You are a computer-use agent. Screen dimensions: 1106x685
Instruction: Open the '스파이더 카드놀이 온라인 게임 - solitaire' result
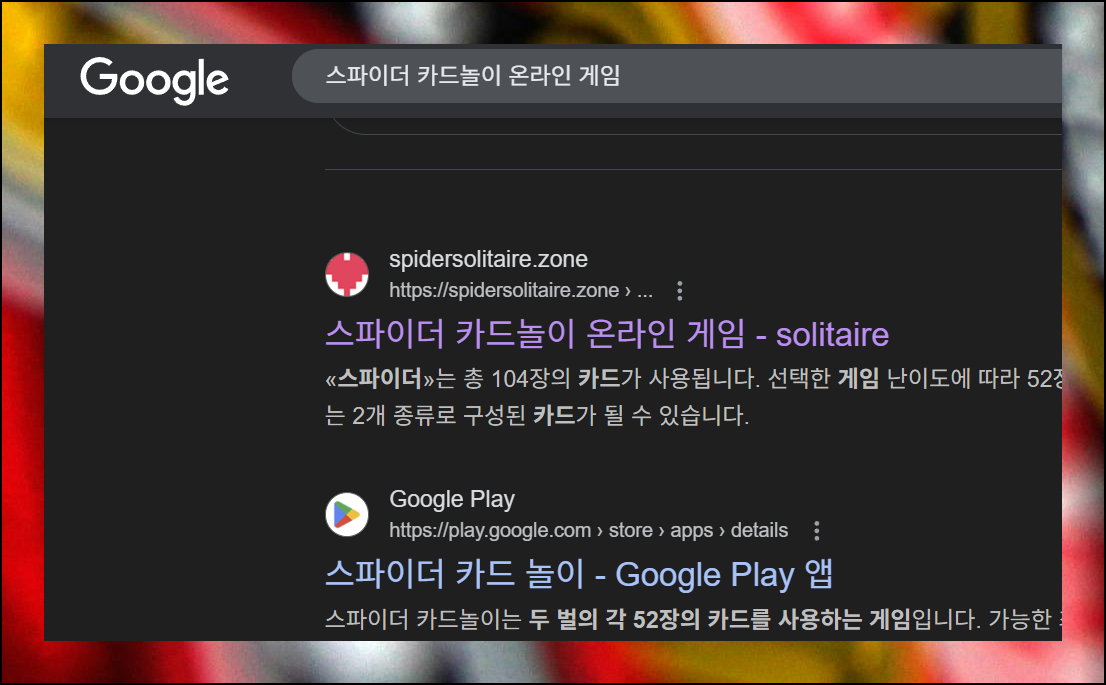pos(607,334)
